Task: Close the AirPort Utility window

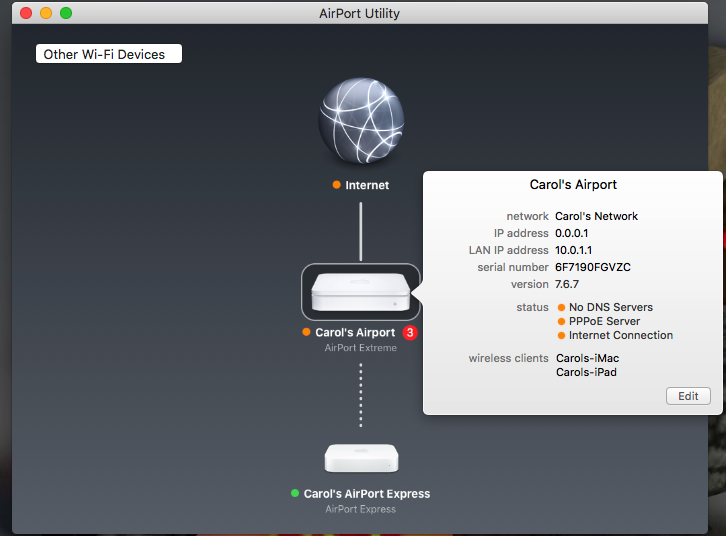Action: (26, 13)
